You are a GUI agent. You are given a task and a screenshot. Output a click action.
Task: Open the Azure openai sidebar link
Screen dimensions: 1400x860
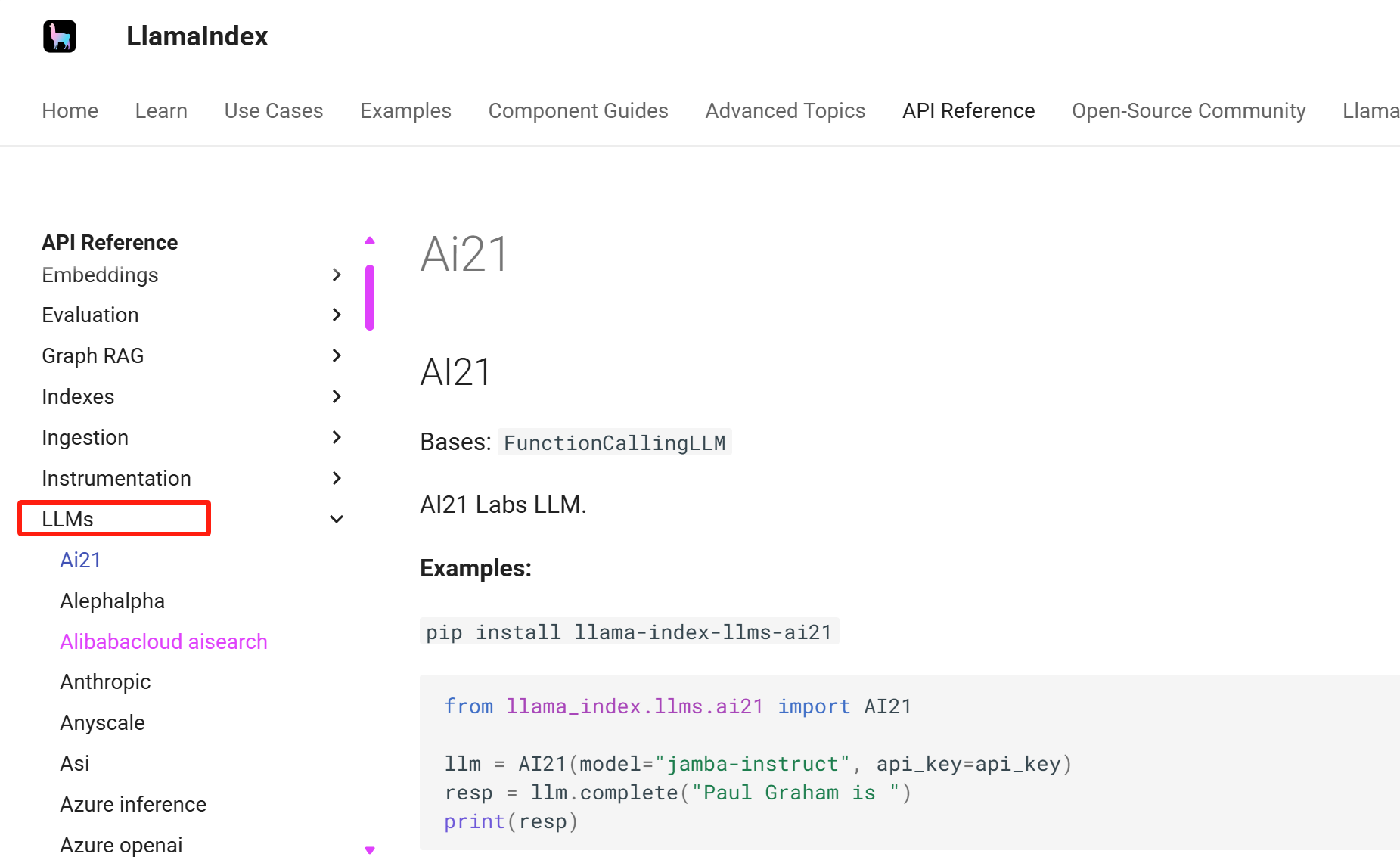(121, 845)
